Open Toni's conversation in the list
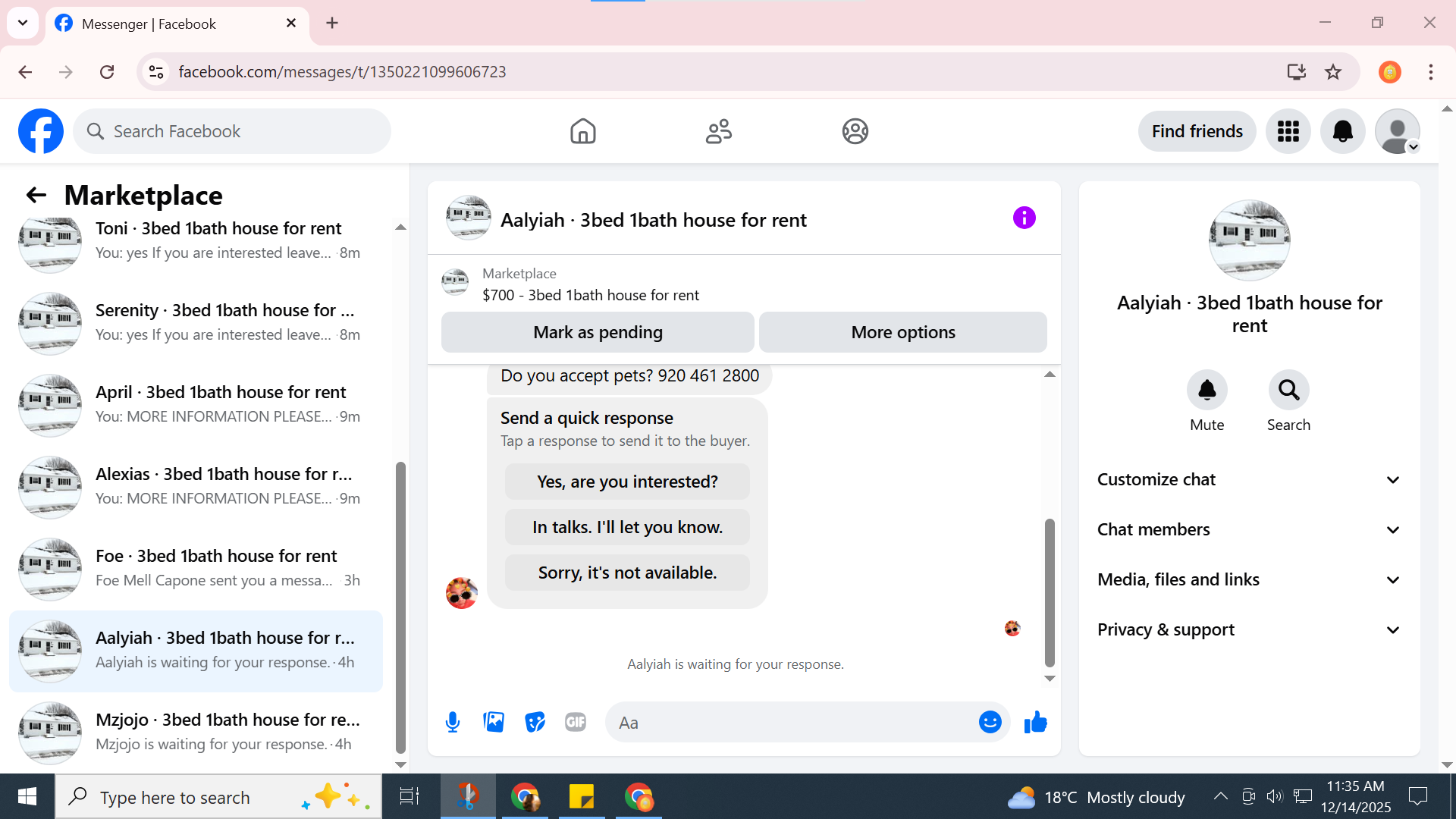The width and height of the screenshot is (1456, 819). [196, 240]
